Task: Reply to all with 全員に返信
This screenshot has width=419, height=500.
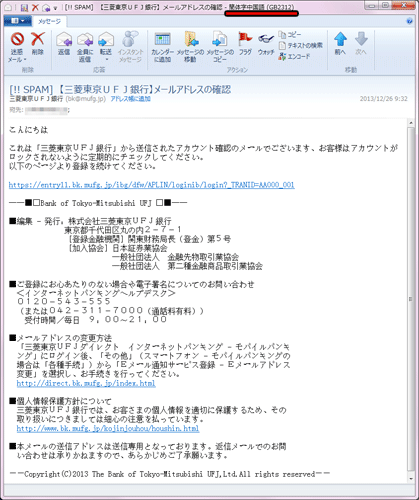Action: [85, 47]
